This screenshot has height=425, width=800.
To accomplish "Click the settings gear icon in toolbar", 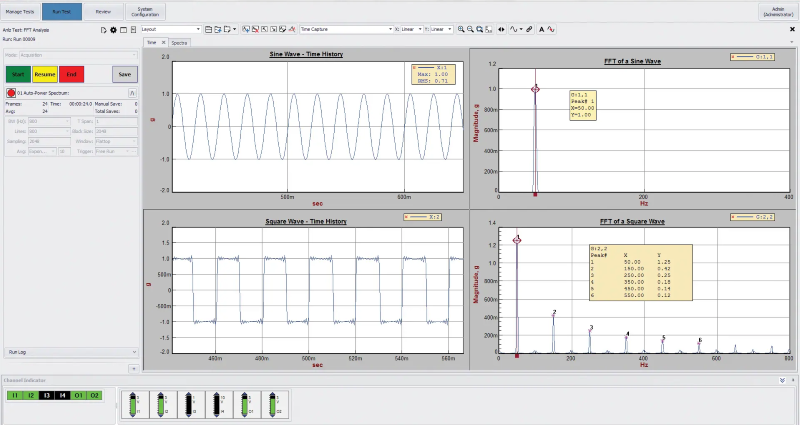I will [113, 30].
